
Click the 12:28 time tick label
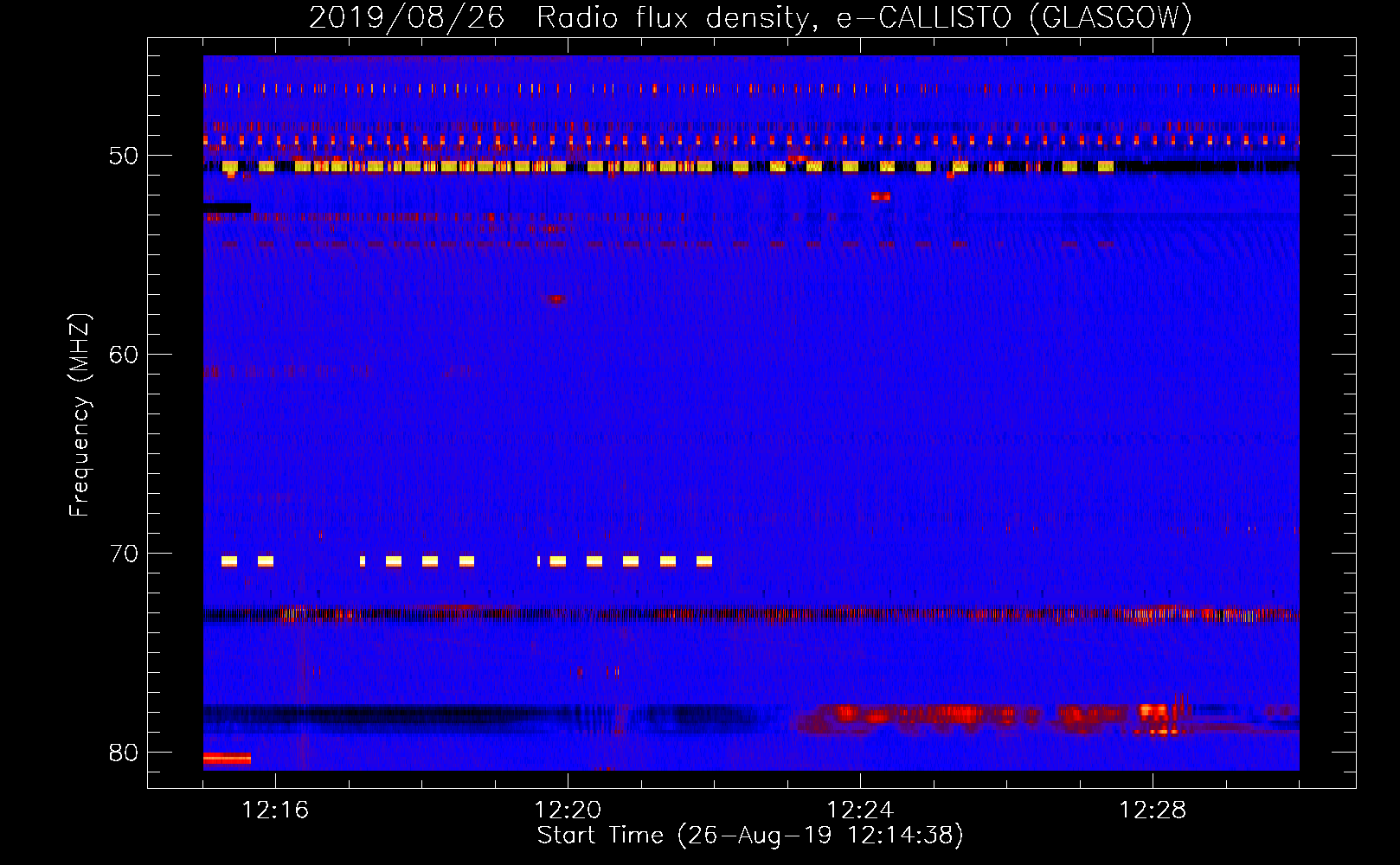(x=1152, y=810)
